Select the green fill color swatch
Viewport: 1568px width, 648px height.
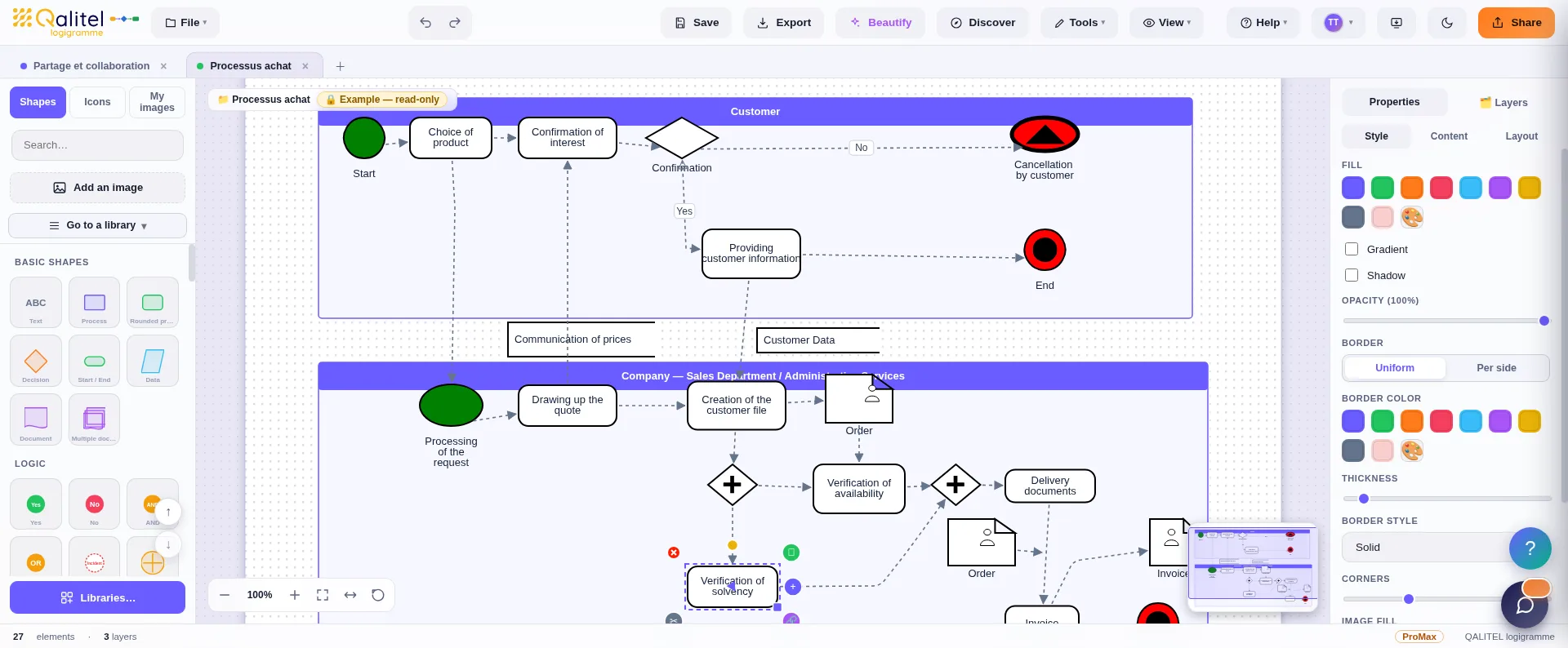click(1383, 188)
